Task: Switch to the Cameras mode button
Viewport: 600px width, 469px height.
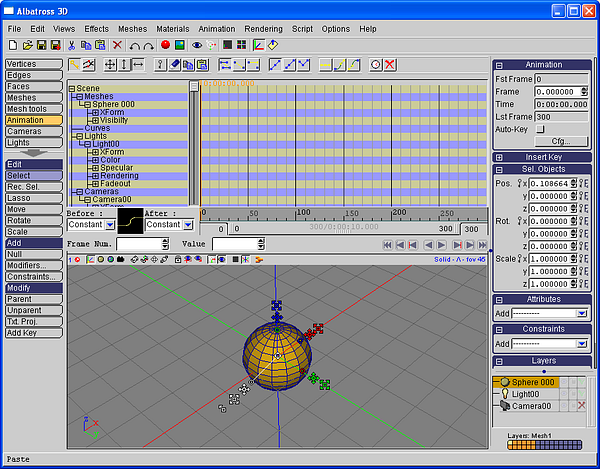Action: 34,131
